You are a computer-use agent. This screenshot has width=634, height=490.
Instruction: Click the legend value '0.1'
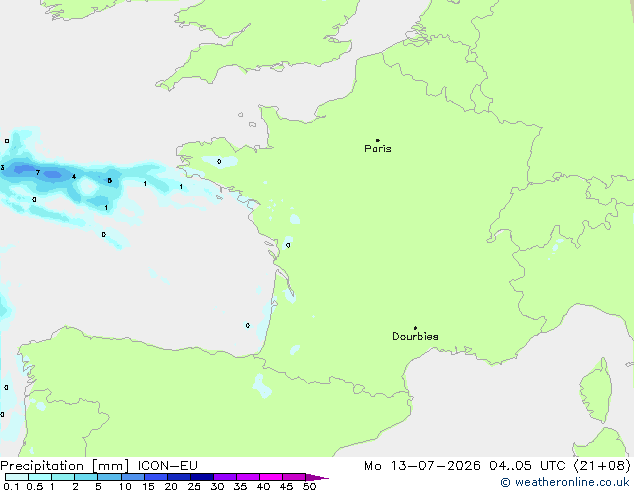pyautogui.click(x=11, y=486)
